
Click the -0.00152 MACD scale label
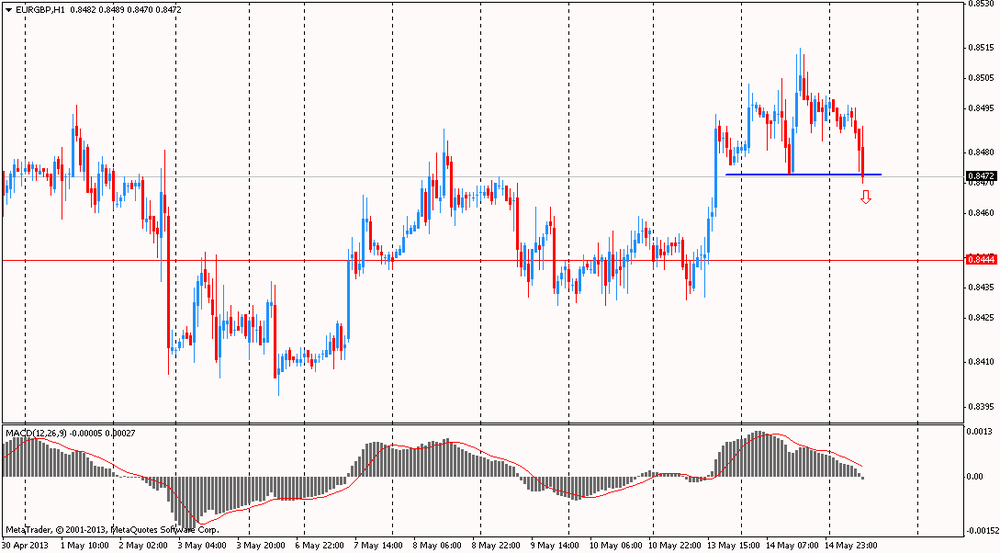click(982, 531)
